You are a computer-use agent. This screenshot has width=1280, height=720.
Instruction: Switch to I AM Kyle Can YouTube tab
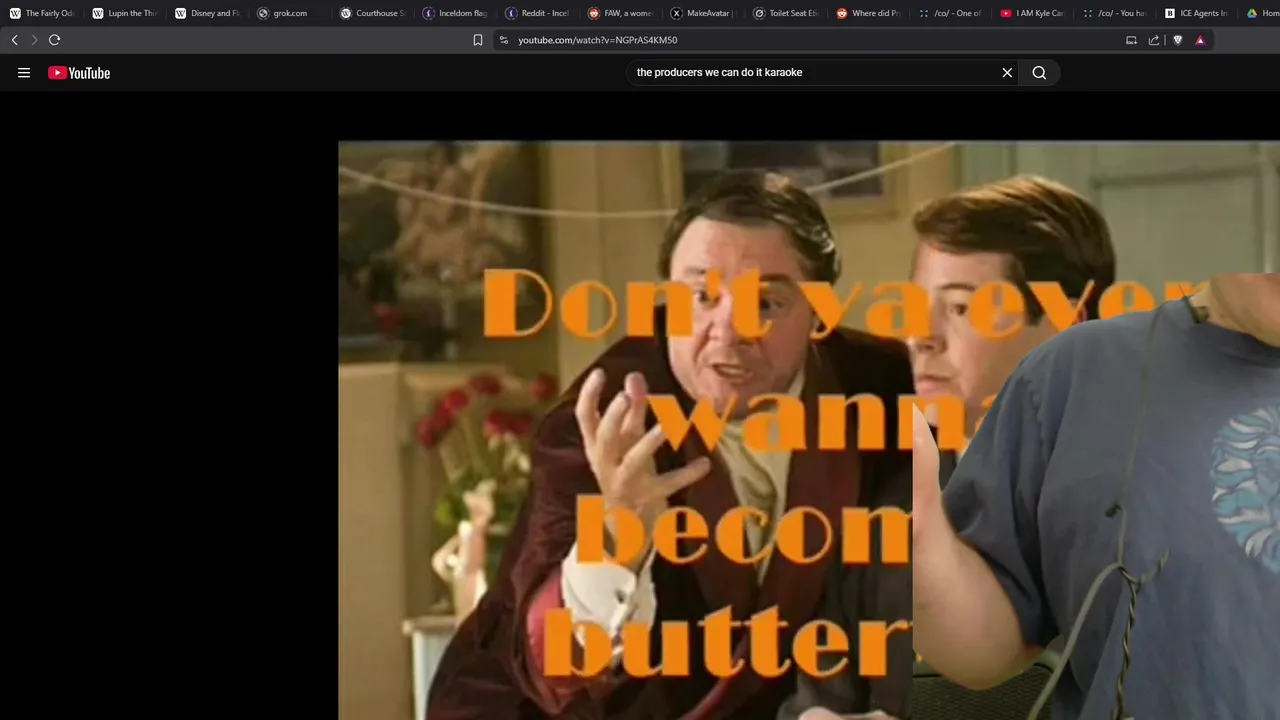1035,13
